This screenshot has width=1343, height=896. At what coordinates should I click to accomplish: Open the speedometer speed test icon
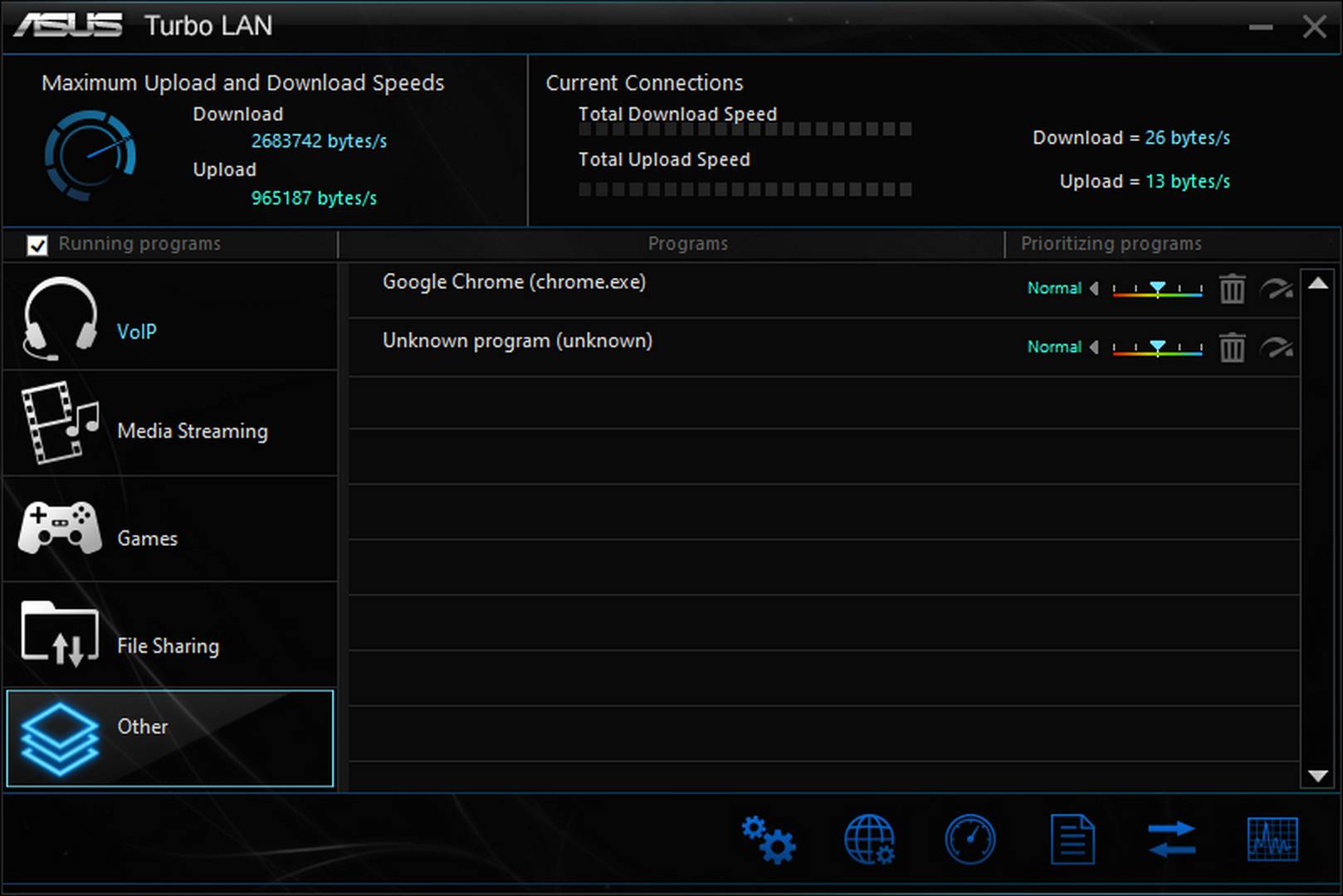pos(970,840)
